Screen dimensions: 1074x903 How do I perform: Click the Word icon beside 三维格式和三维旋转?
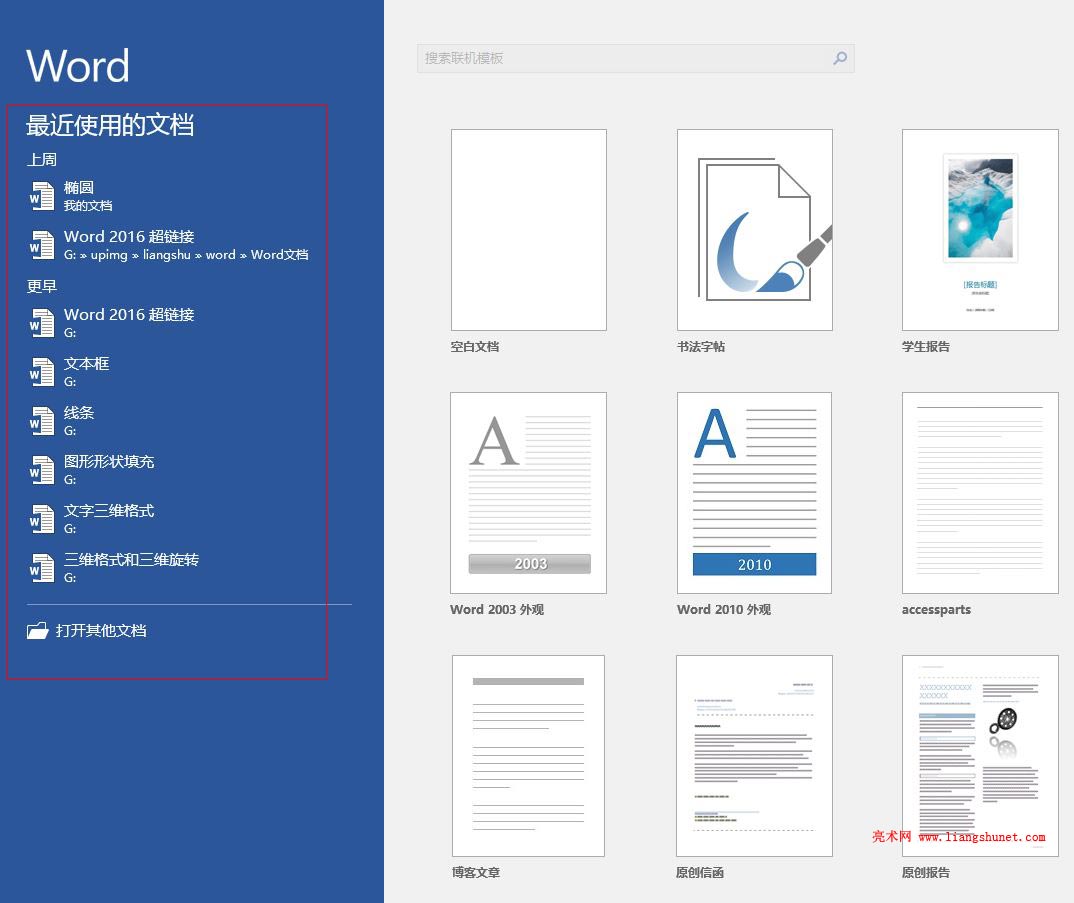coord(42,568)
